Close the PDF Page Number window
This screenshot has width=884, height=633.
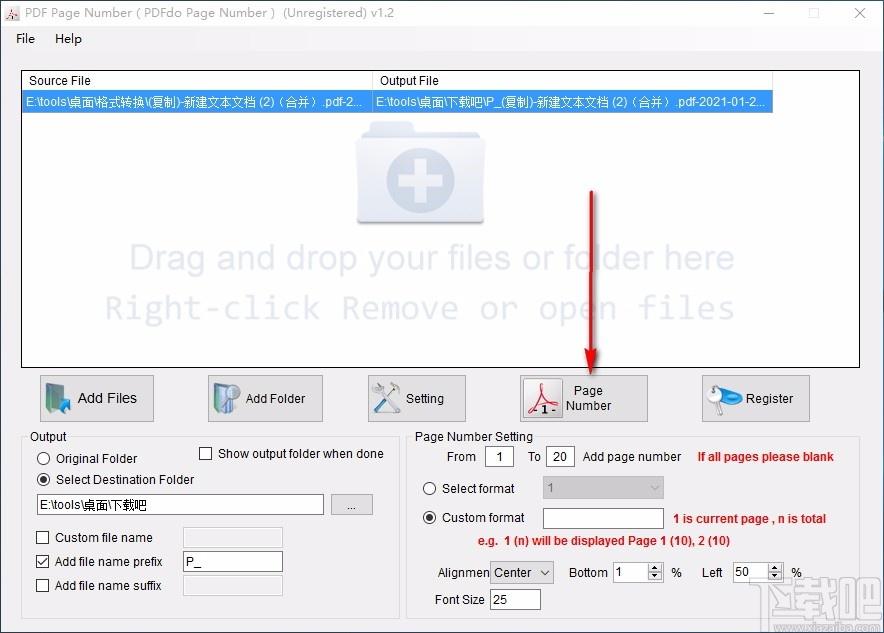pos(860,13)
